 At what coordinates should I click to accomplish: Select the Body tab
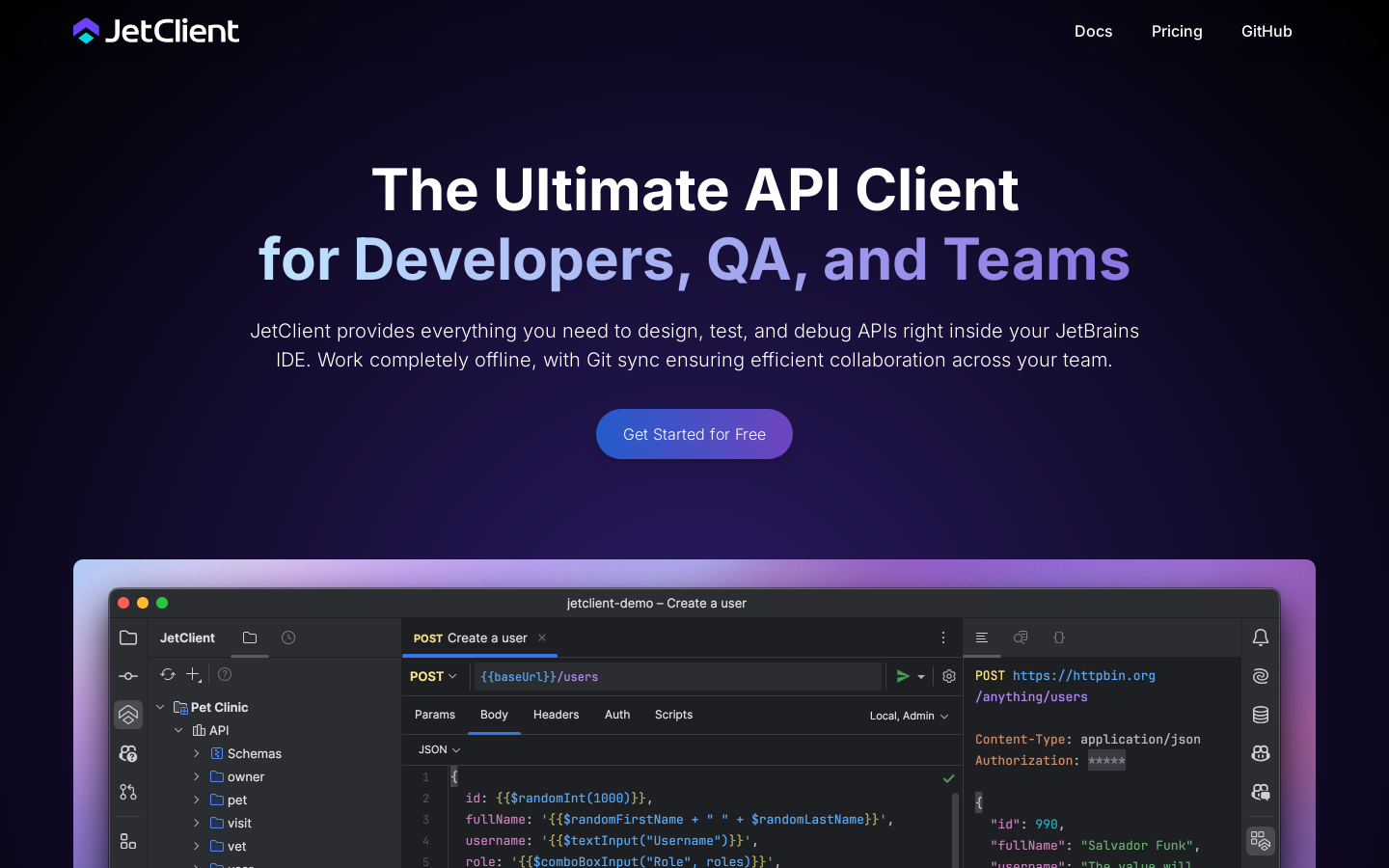pyautogui.click(x=494, y=715)
